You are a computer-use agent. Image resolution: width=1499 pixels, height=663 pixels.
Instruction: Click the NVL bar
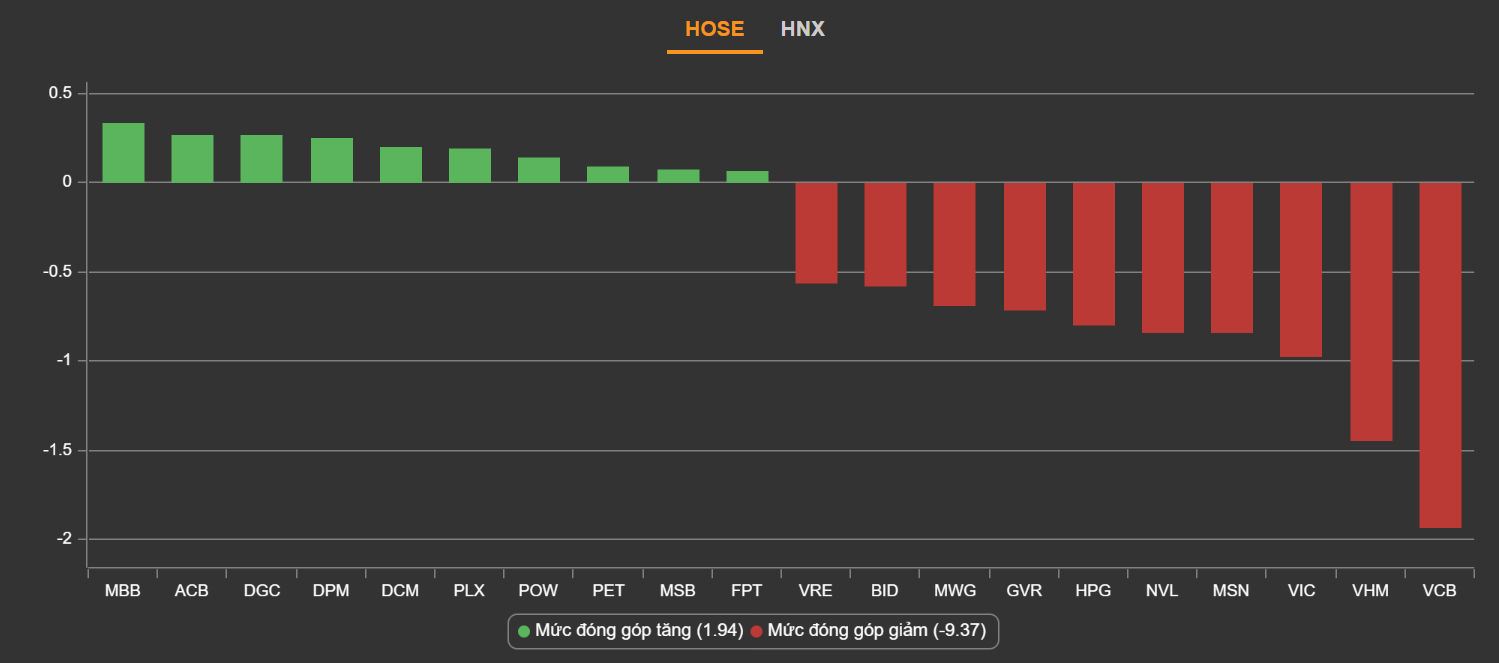point(1163,258)
